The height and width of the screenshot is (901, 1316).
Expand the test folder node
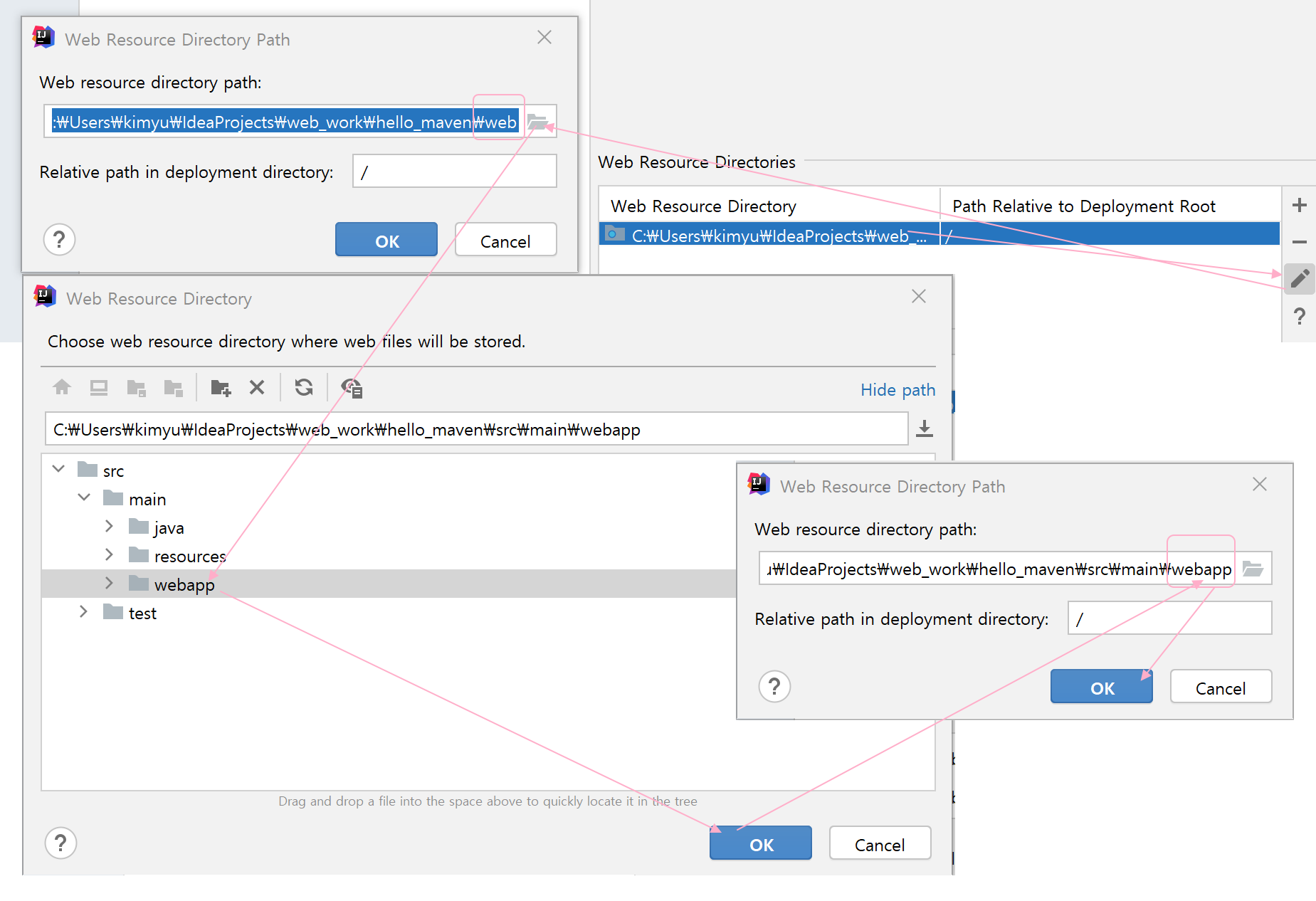point(83,611)
